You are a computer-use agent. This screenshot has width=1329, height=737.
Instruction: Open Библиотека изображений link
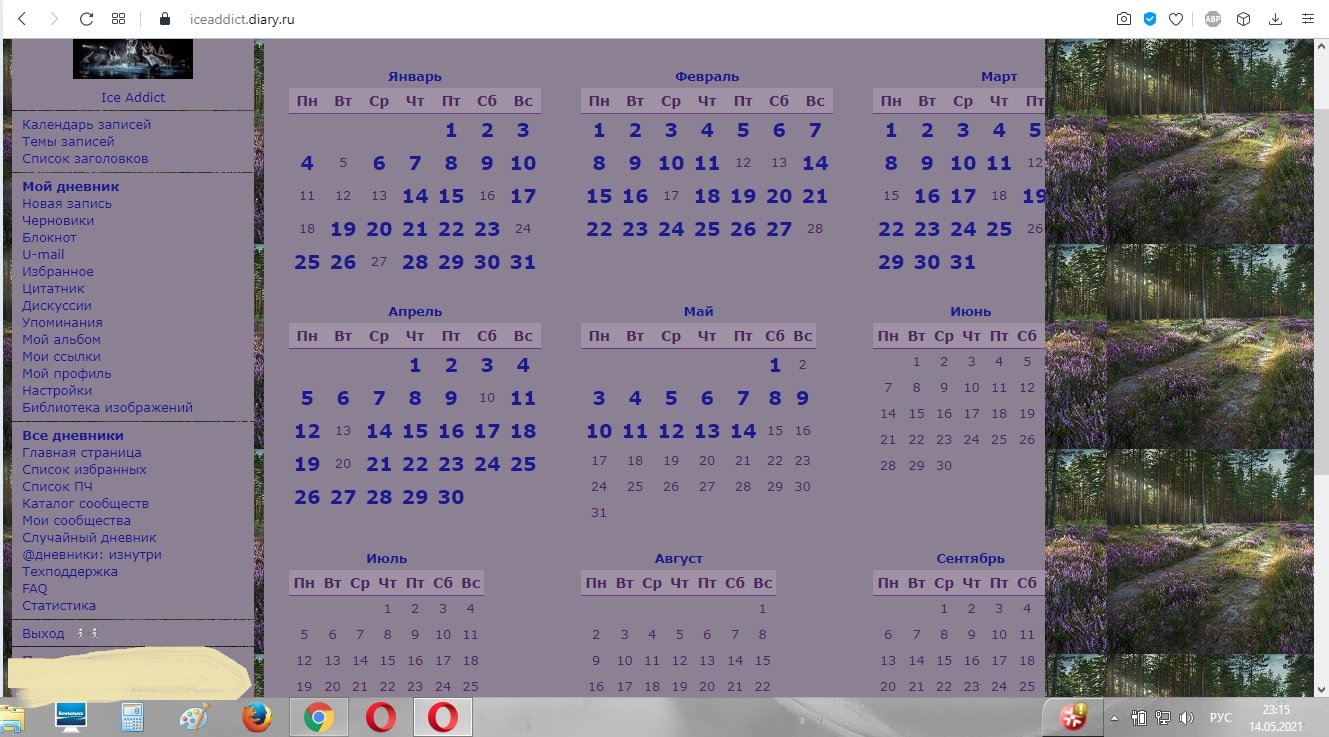(x=108, y=407)
